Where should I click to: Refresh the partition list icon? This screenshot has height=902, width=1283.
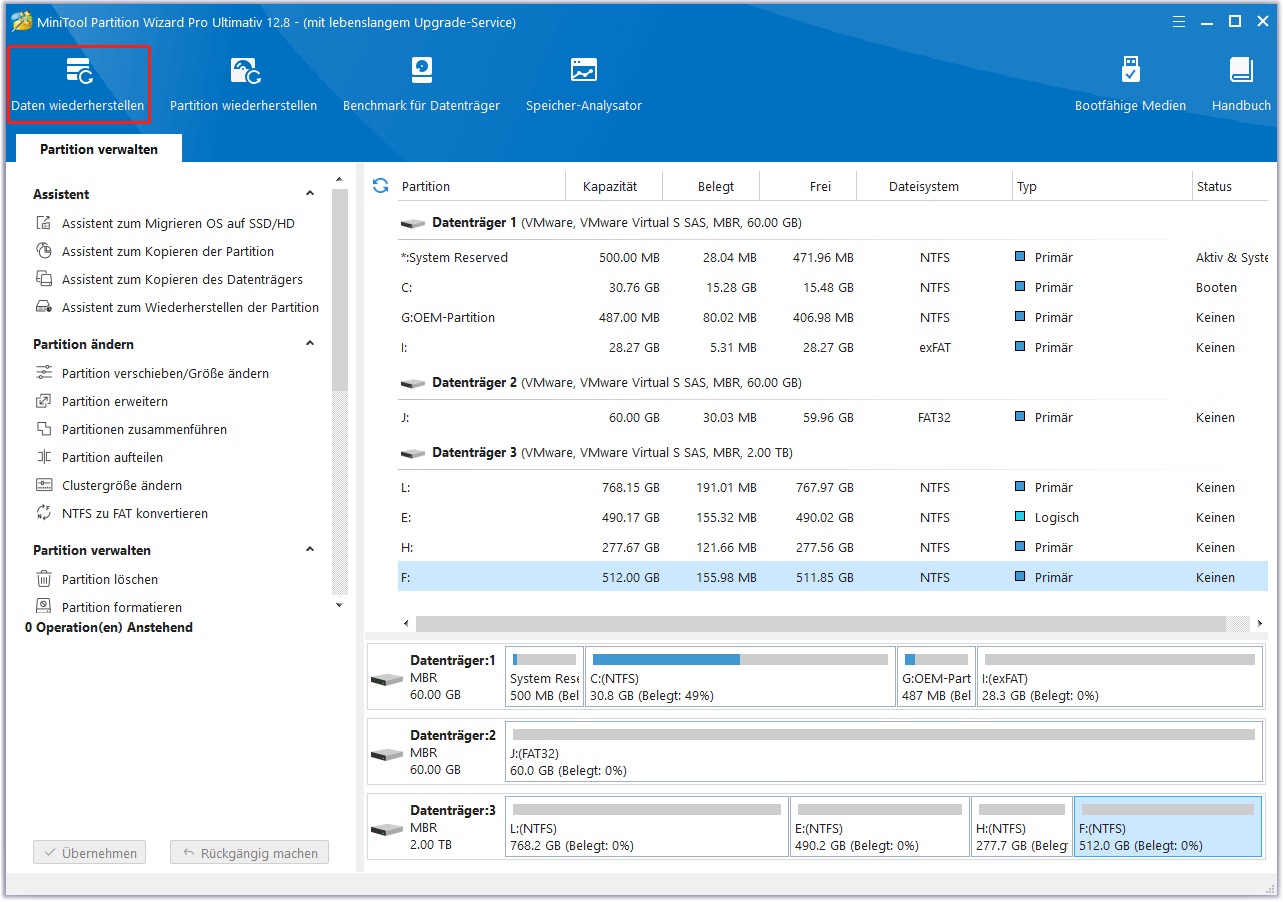pyautogui.click(x=380, y=185)
